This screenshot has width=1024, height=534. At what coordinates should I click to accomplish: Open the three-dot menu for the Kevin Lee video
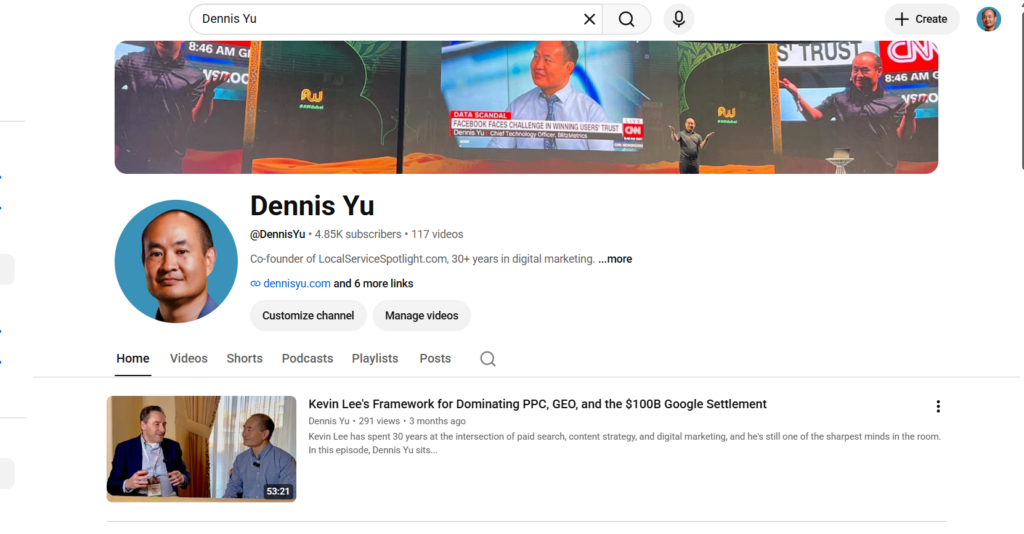point(938,407)
